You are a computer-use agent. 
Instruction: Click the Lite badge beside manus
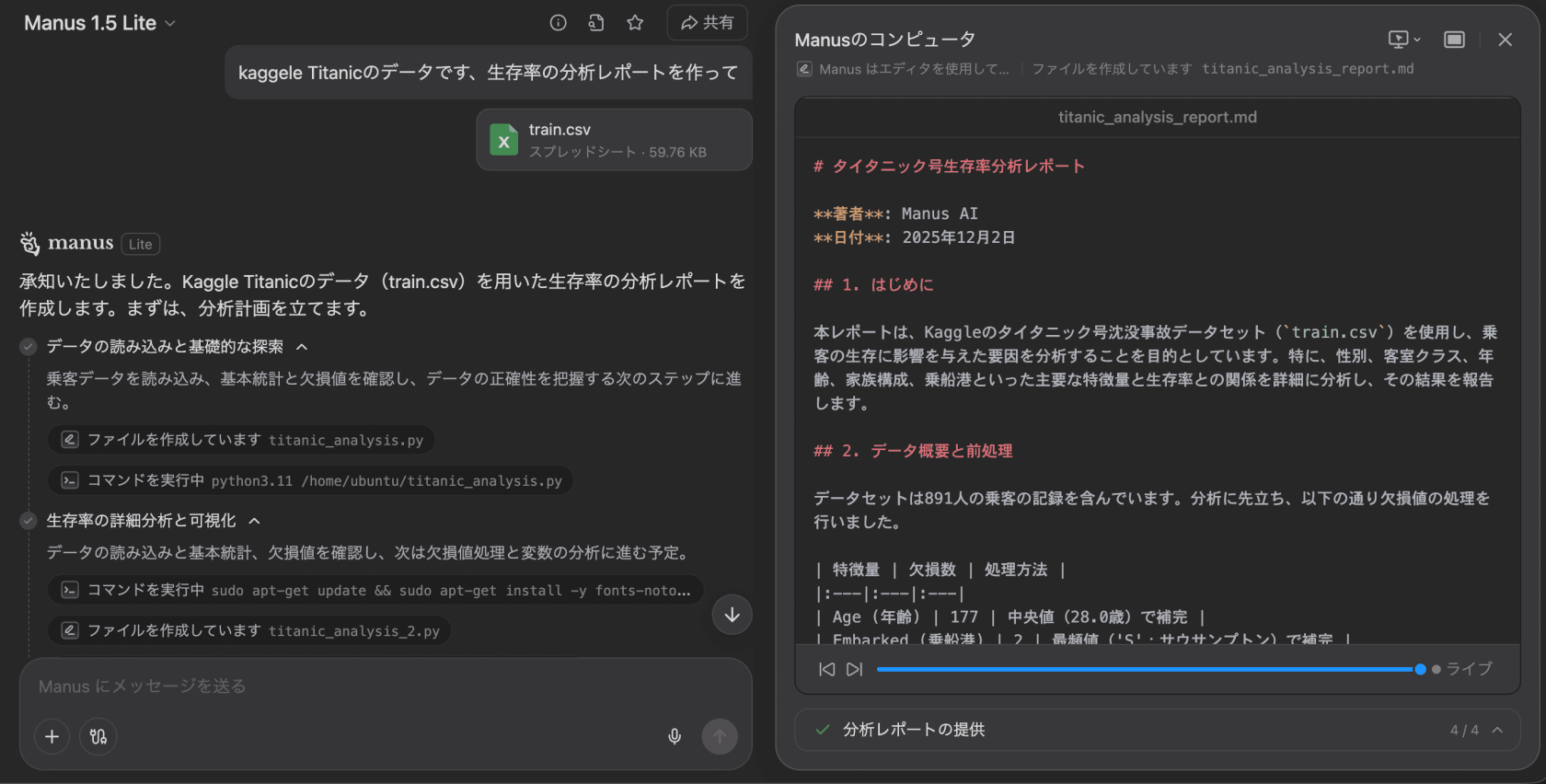[x=141, y=244]
